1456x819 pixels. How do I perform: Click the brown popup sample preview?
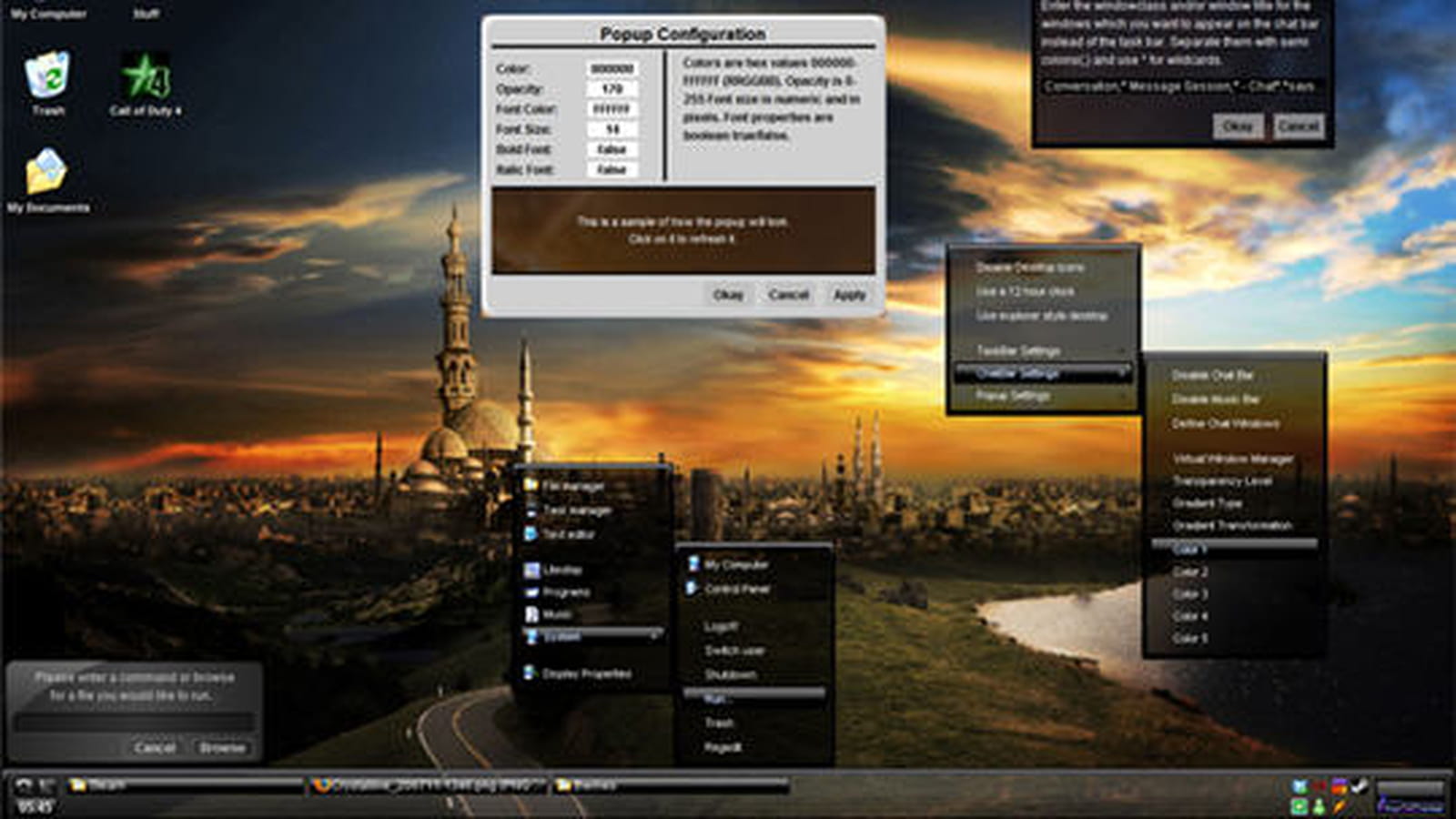coord(683,230)
